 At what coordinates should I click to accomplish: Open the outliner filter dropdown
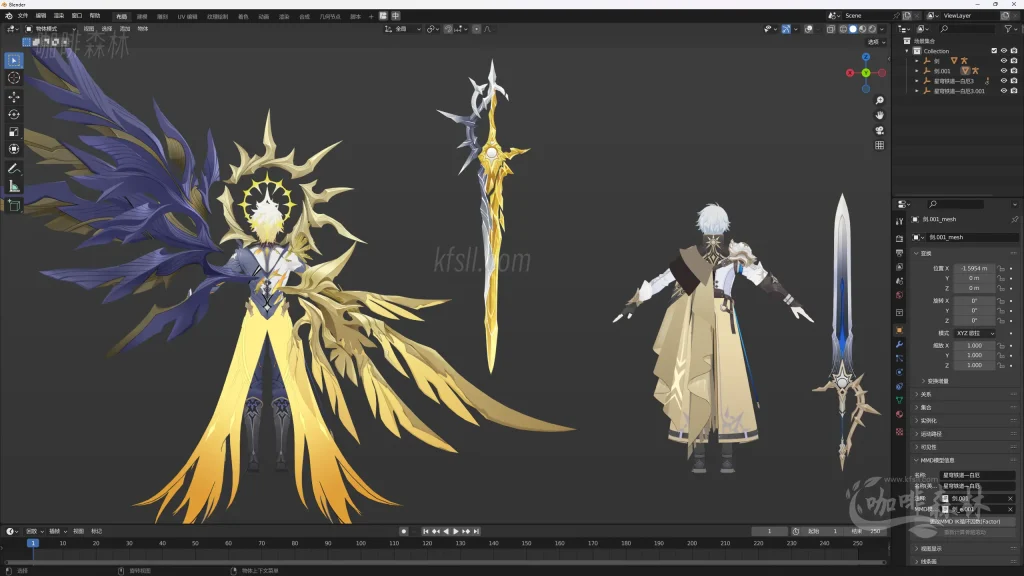click(x=1010, y=29)
